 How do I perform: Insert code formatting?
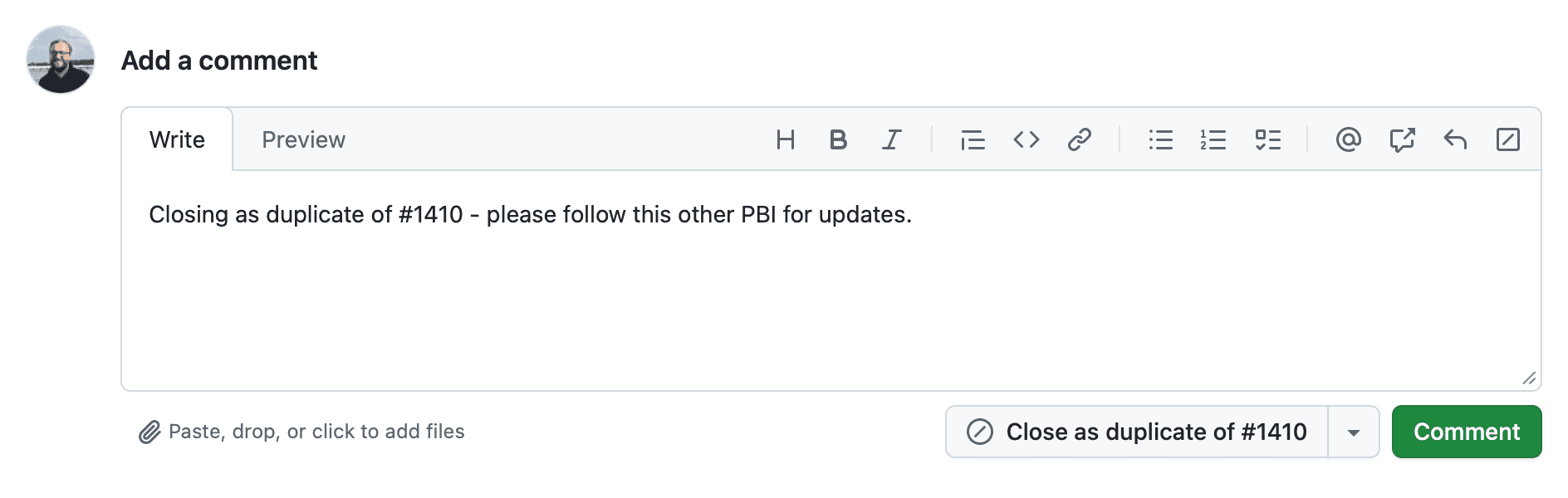[1027, 139]
